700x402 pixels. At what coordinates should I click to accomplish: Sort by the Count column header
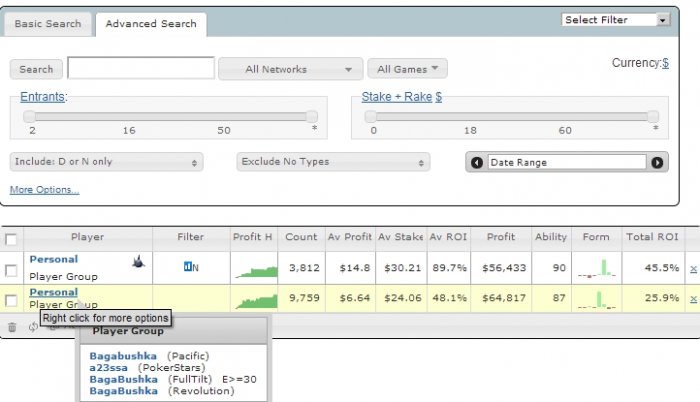[301, 237]
